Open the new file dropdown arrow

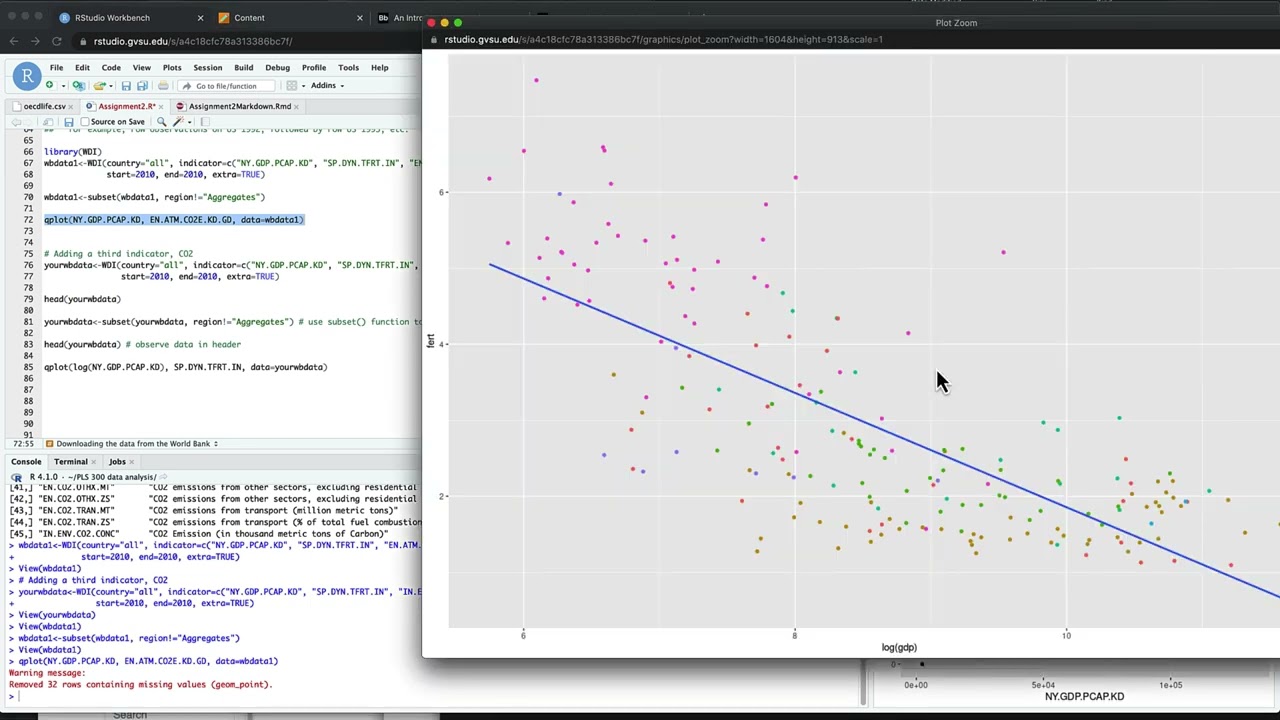pyautogui.click(x=63, y=86)
